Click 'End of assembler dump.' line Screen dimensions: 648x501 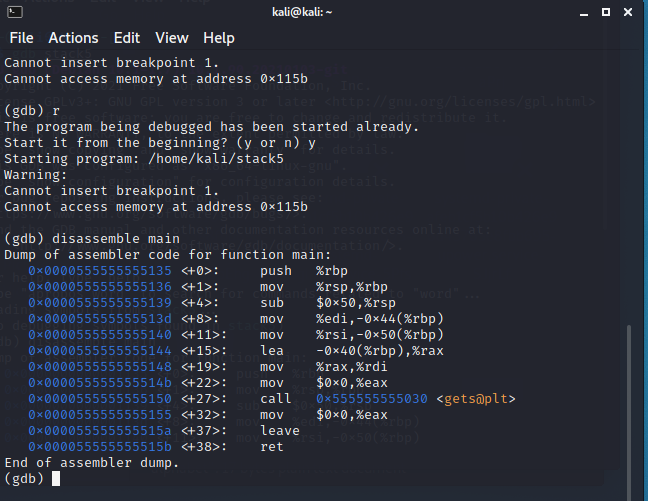92,463
